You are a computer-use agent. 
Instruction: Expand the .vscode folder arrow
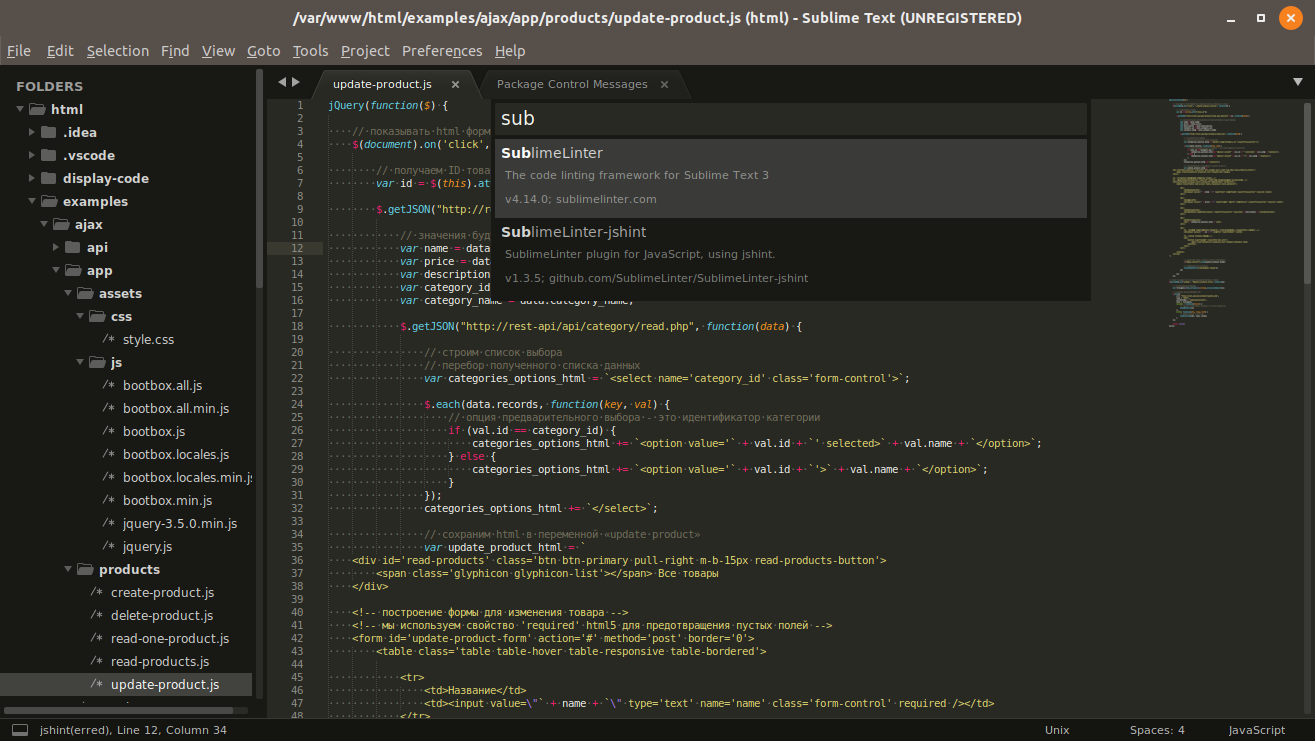tap(31, 155)
